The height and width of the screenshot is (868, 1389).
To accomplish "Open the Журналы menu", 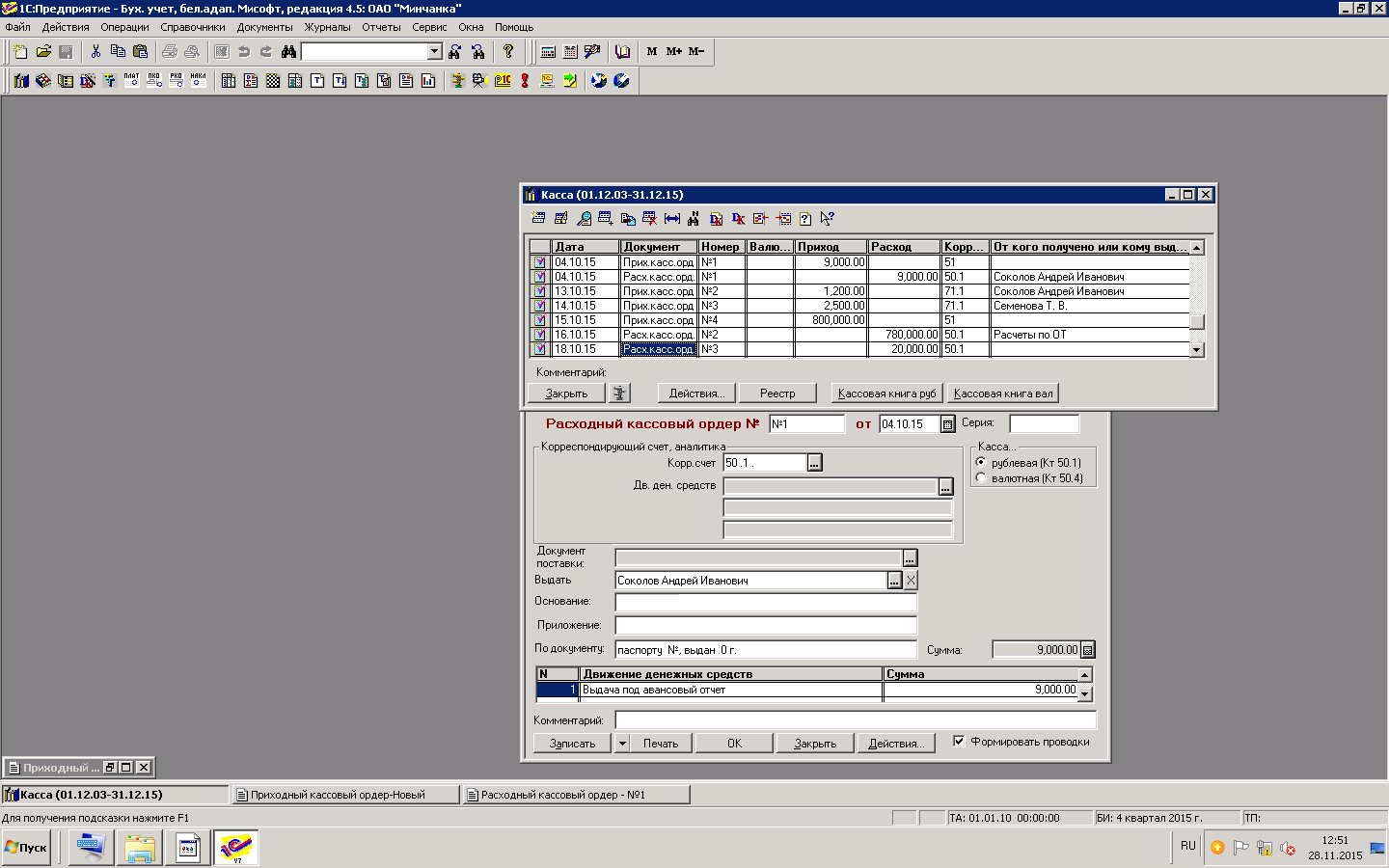I will point(327,27).
